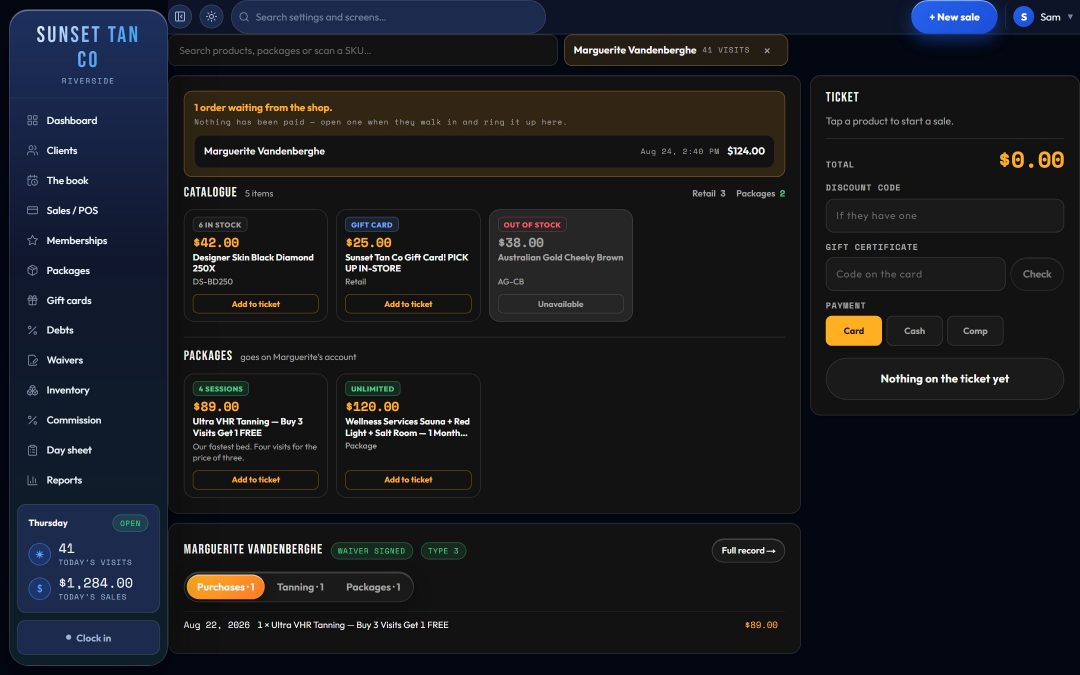
Task: Open the Dashboard grid icon in sidebar
Action: [32, 121]
